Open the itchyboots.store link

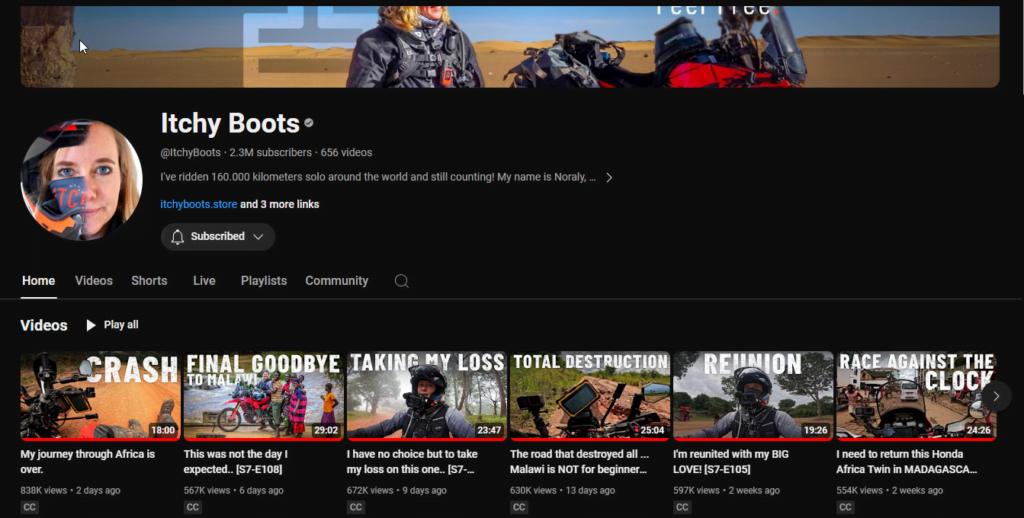point(199,204)
